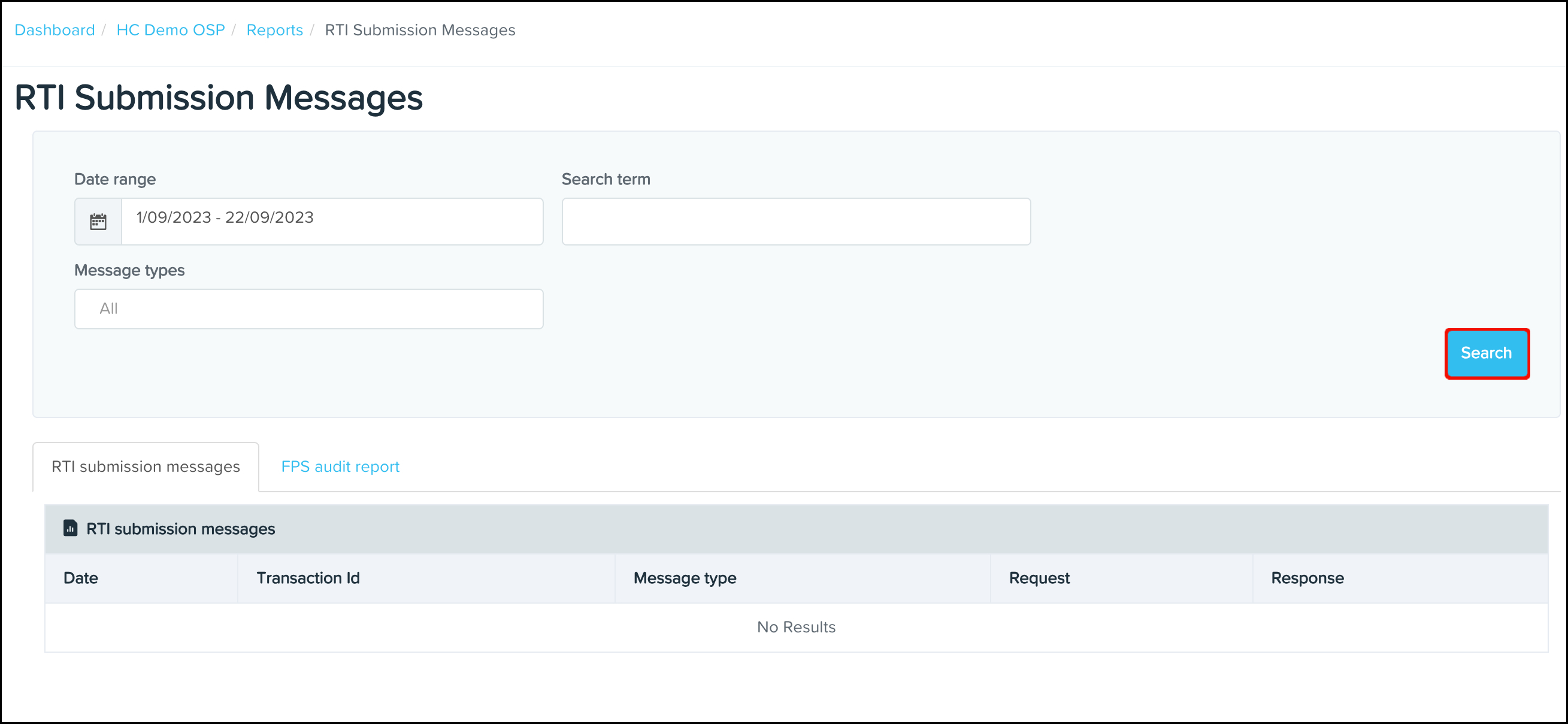Open HC Demo OSP from breadcrumb
Image resolution: width=1568 pixels, height=724 pixels.
point(171,29)
